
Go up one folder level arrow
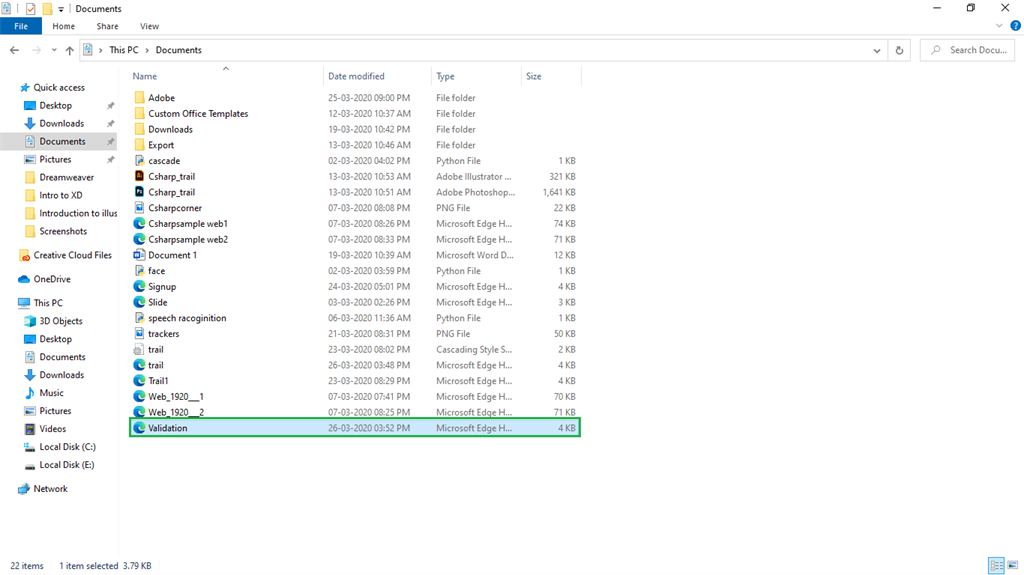coord(69,50)
